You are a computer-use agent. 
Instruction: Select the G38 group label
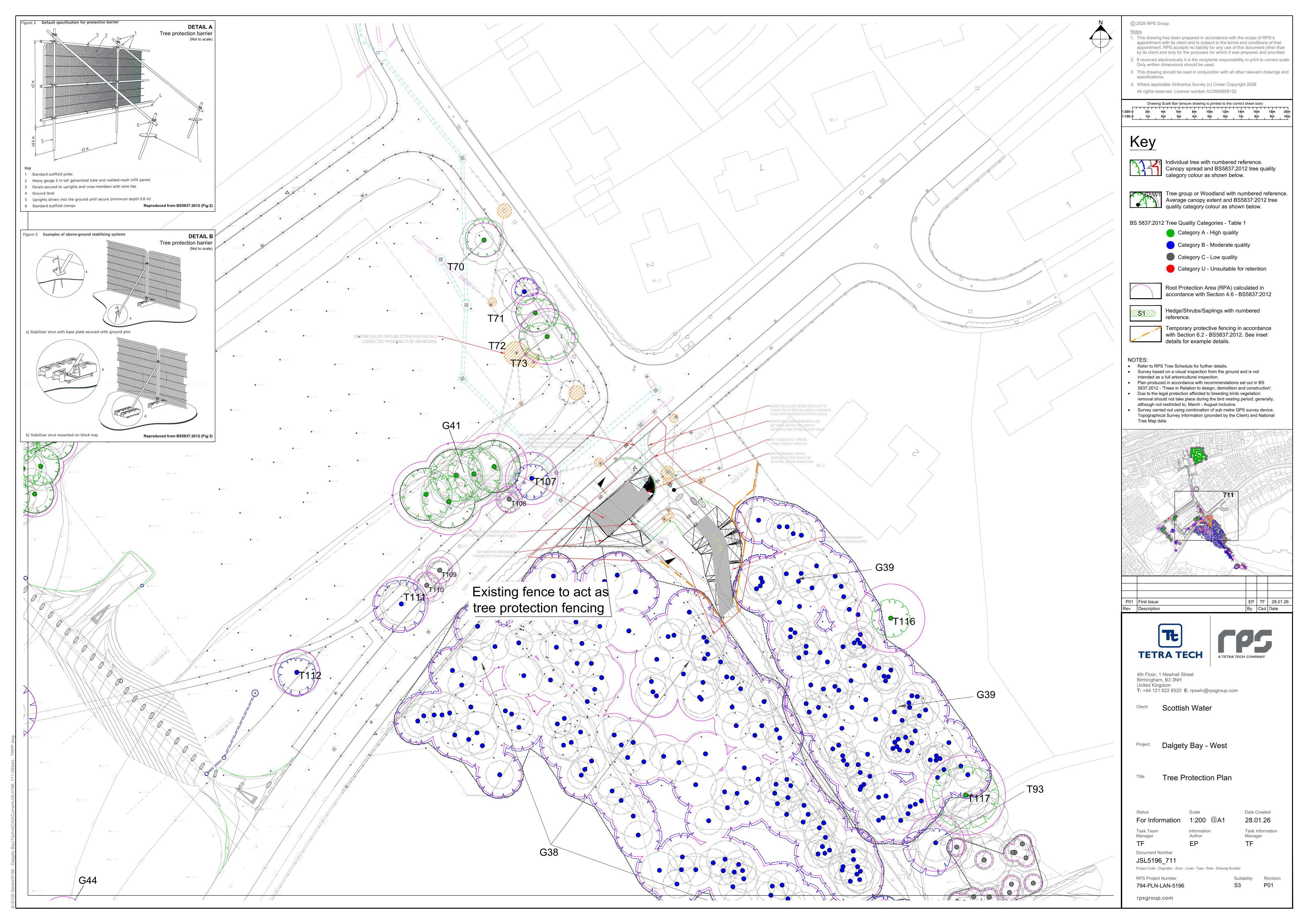[x=549, y=852]
